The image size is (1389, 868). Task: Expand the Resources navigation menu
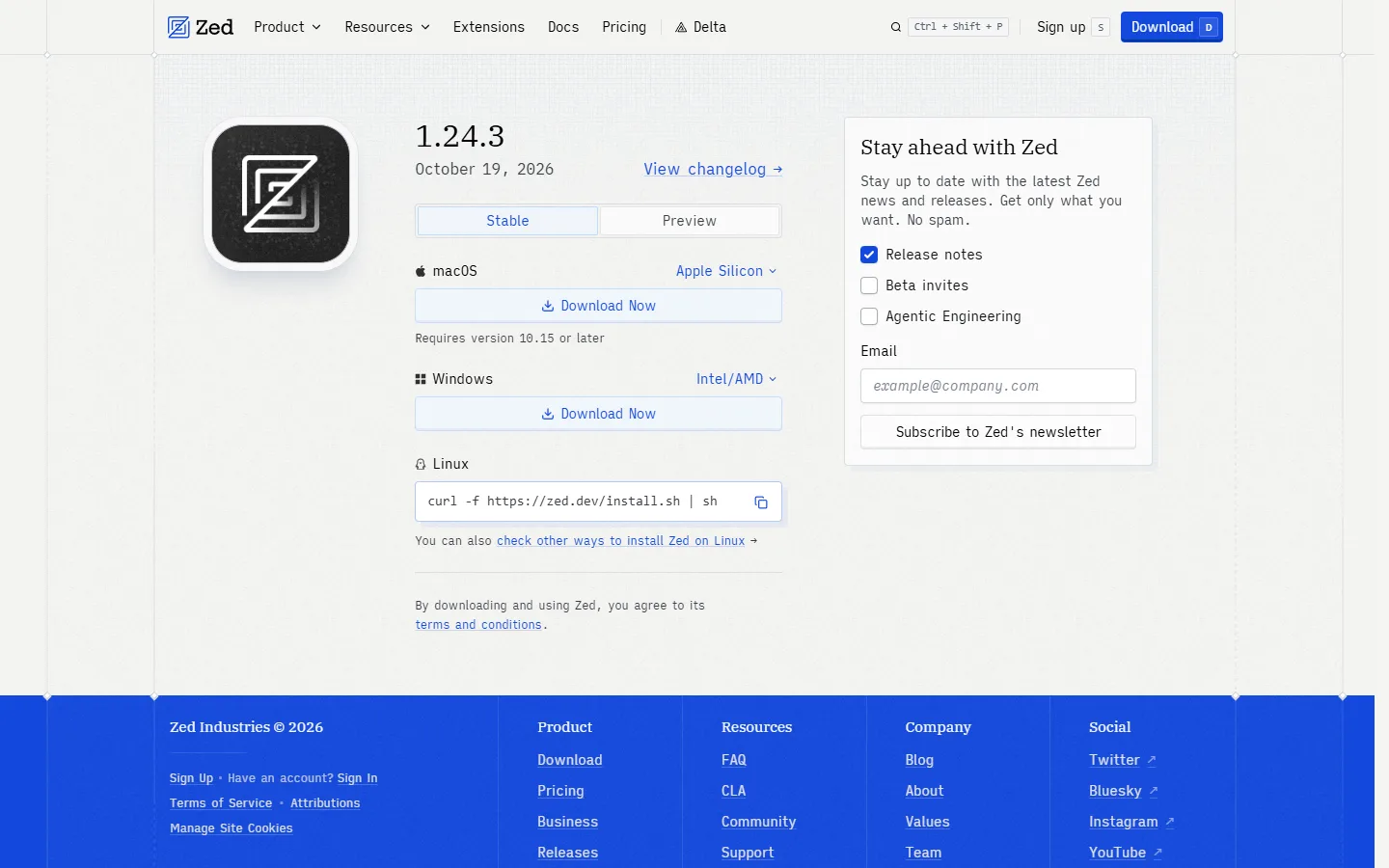[x=388, y=27]
